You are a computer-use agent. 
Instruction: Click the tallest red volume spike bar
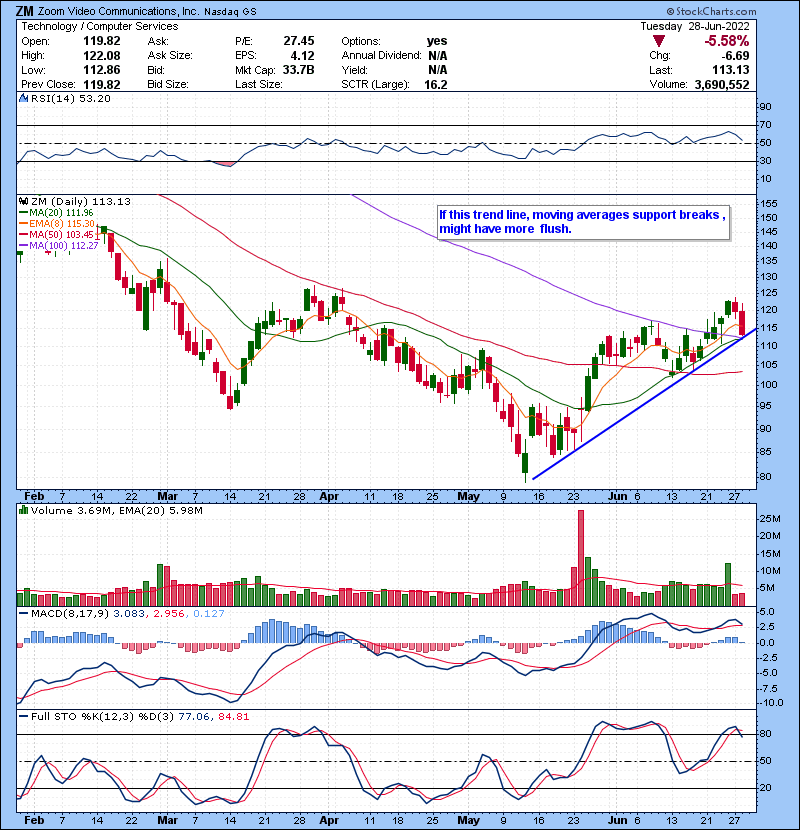[581, 558]
